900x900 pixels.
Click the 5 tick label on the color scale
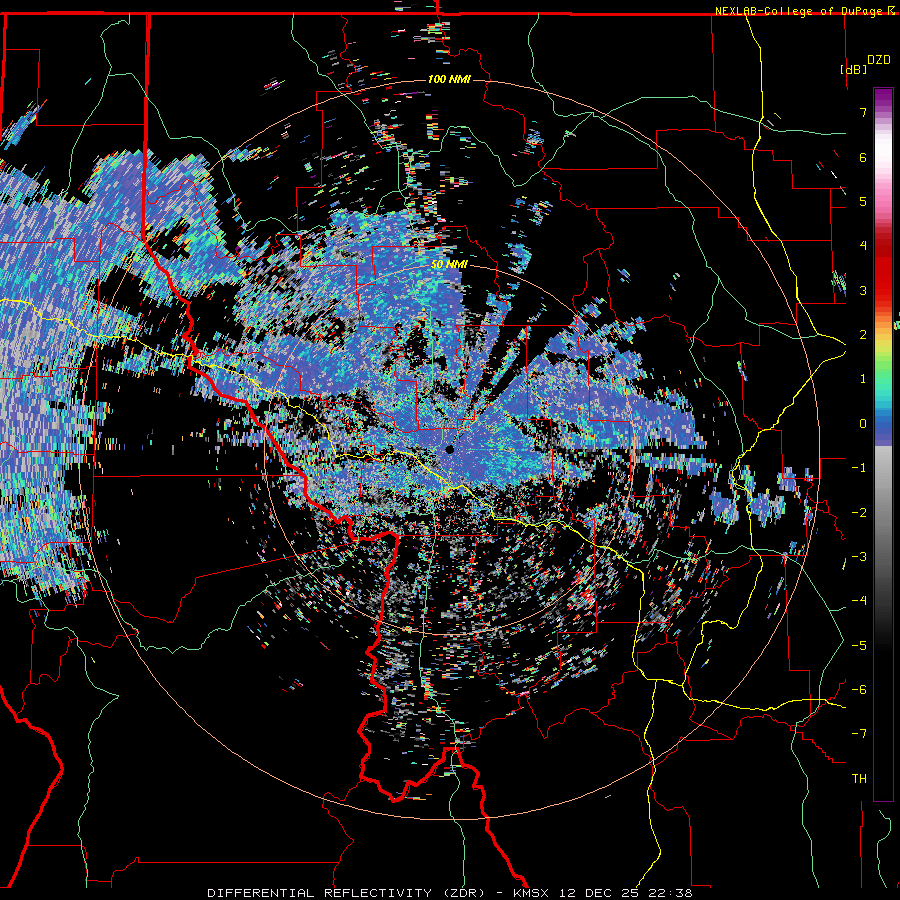click(863, 201)
